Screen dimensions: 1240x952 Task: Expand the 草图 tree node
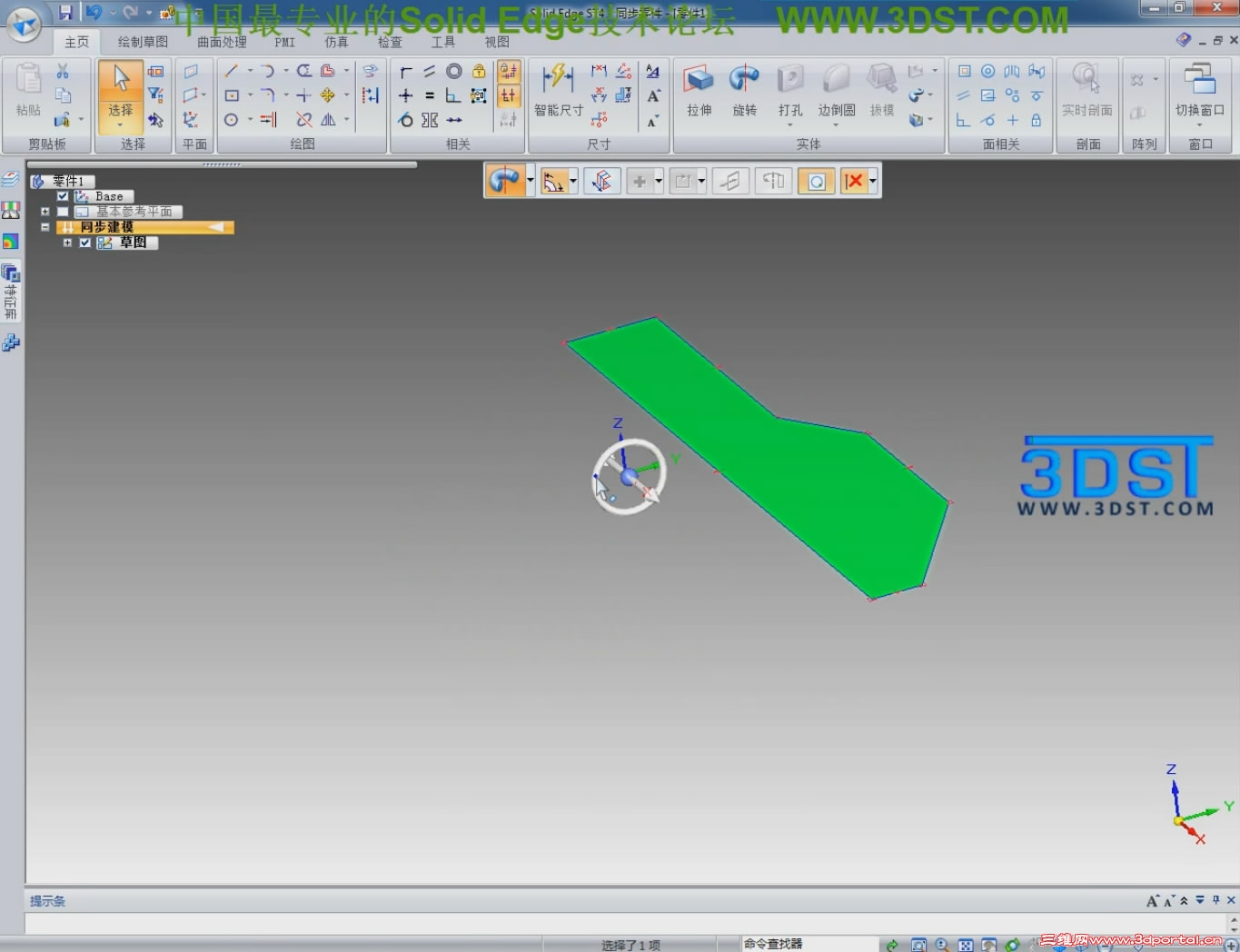(x=67, y=243)
